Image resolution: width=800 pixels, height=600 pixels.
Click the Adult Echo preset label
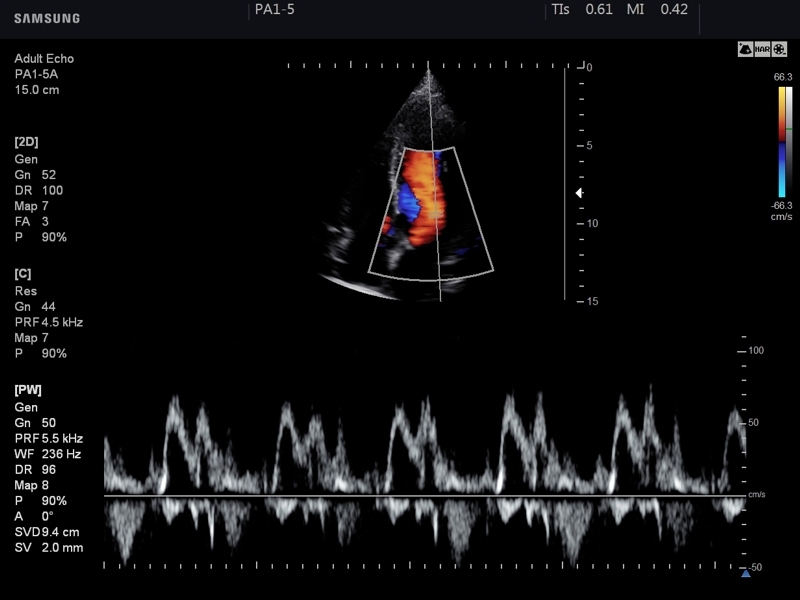coord(44,59)
